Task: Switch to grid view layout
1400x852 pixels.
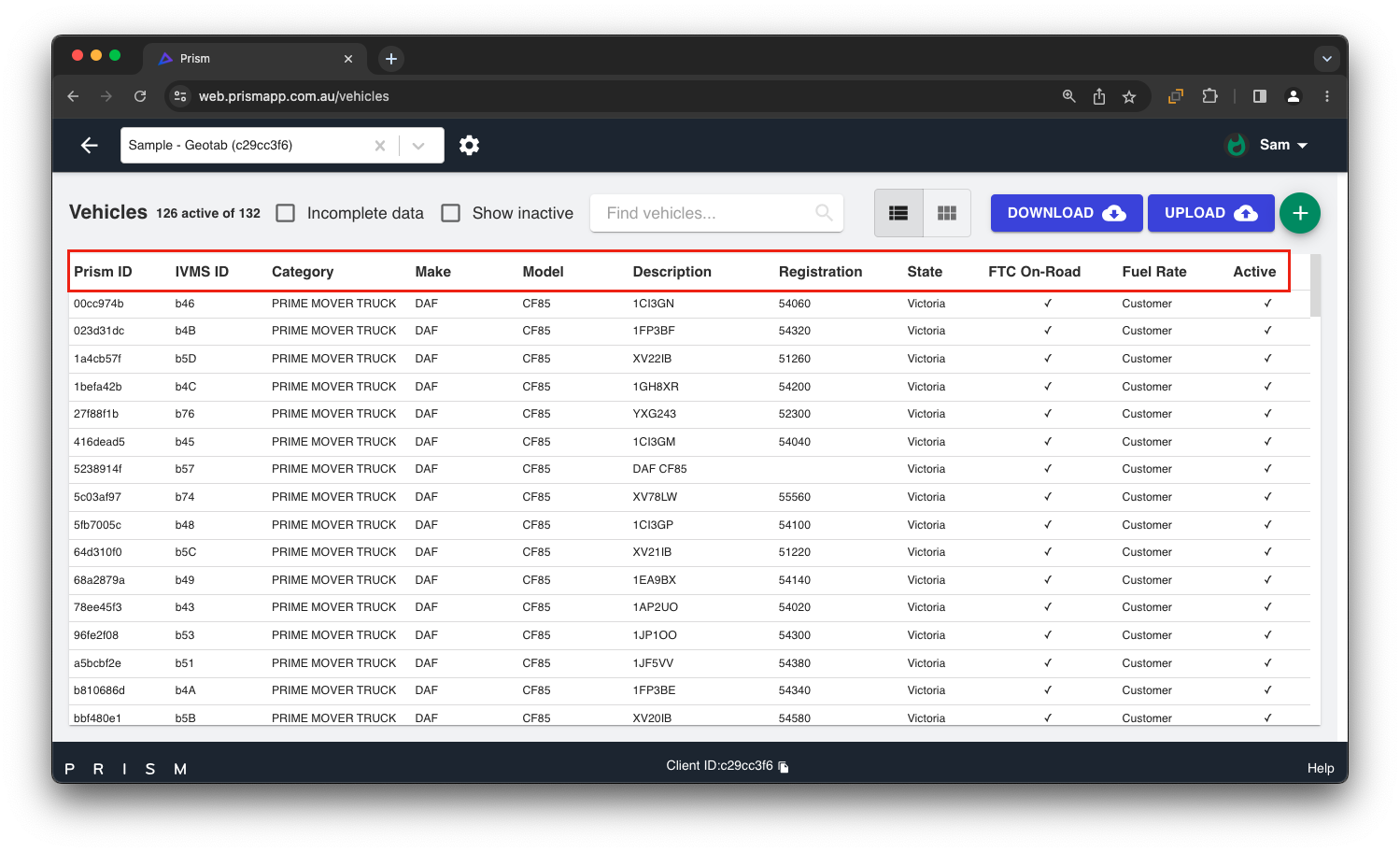Action: [946, 213]
